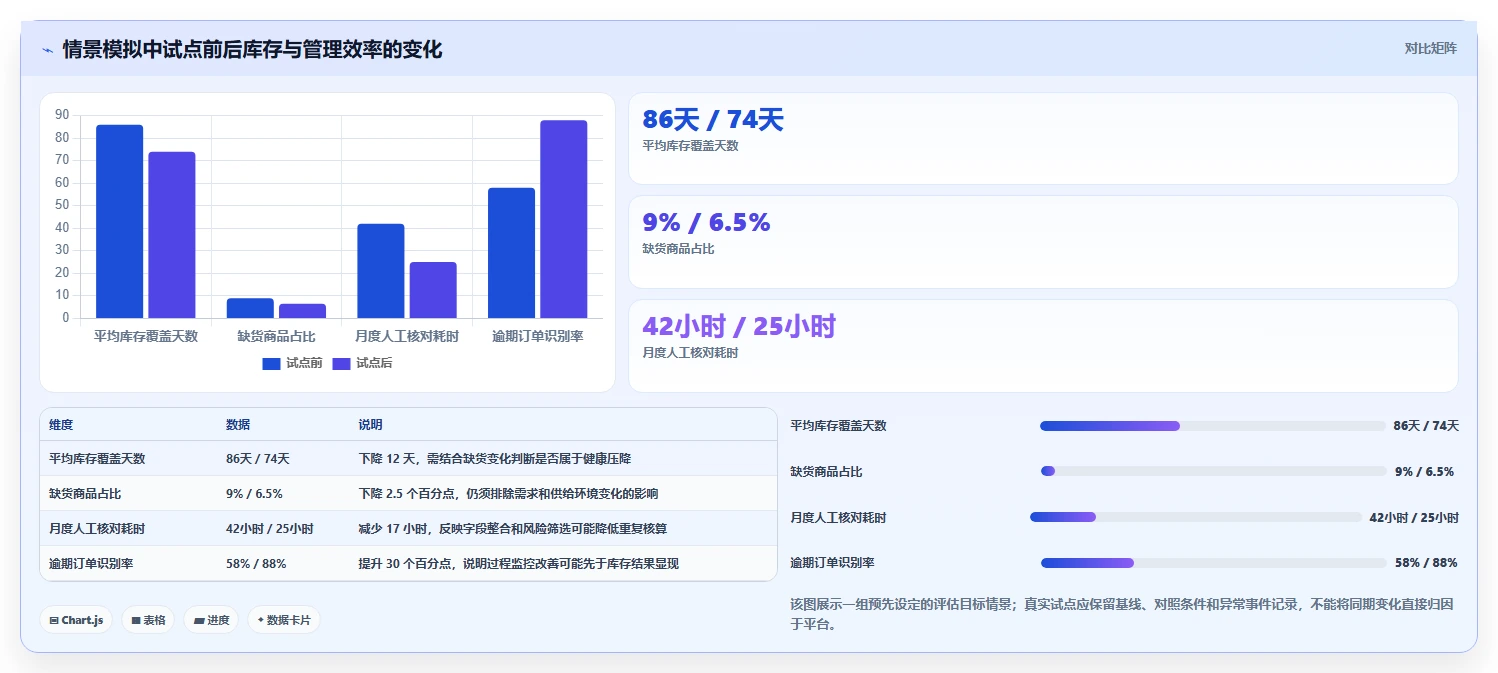Click the 9% / 6.5% data card value
This screenshot has width=1498, height=673.
point(706,223)
